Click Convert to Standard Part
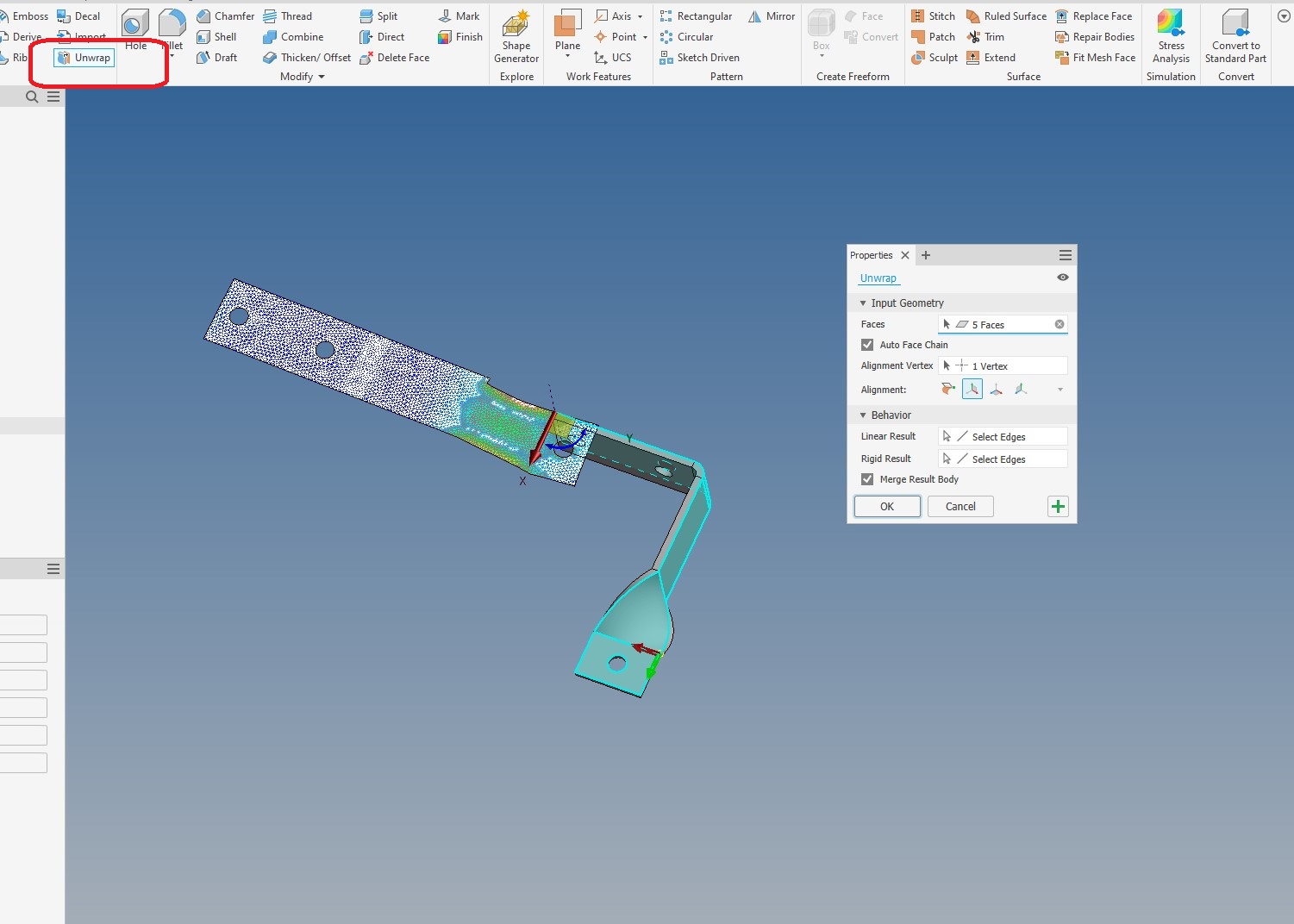Screen dimensions: 1294x924 (1235, 36)
